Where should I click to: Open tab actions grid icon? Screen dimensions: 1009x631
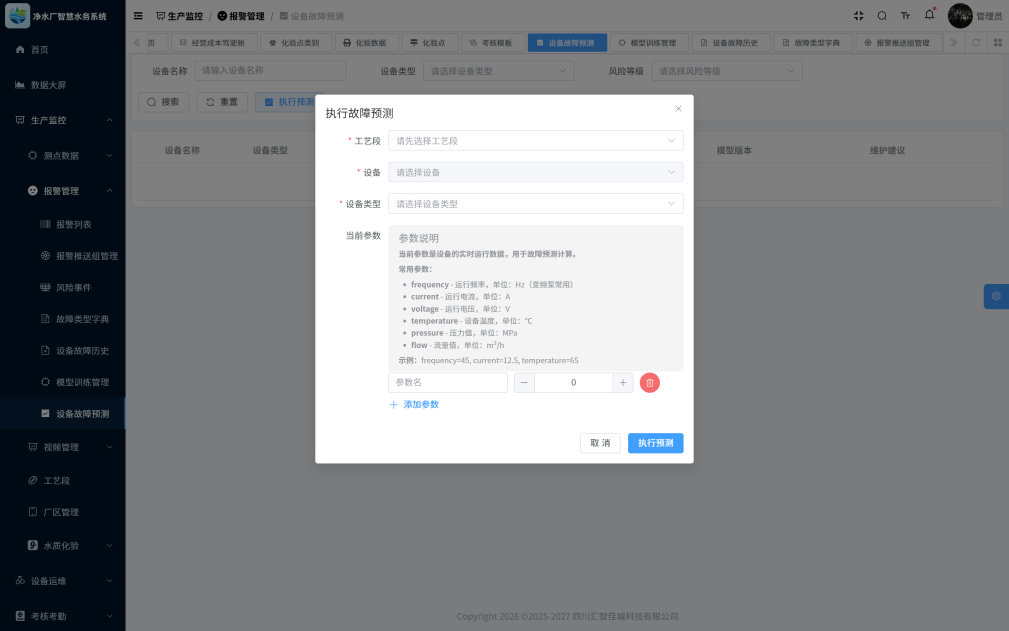point(998,42)
